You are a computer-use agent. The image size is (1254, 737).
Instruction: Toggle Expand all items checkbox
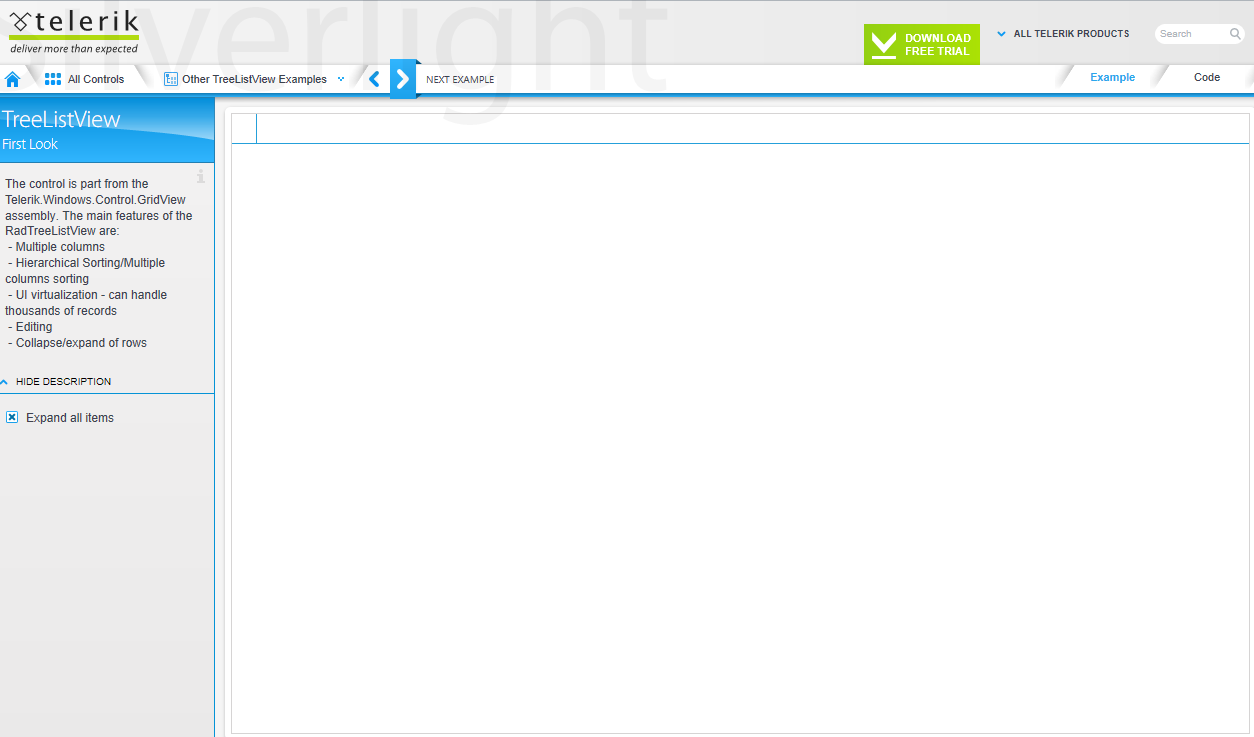click(x=12, y=418)
